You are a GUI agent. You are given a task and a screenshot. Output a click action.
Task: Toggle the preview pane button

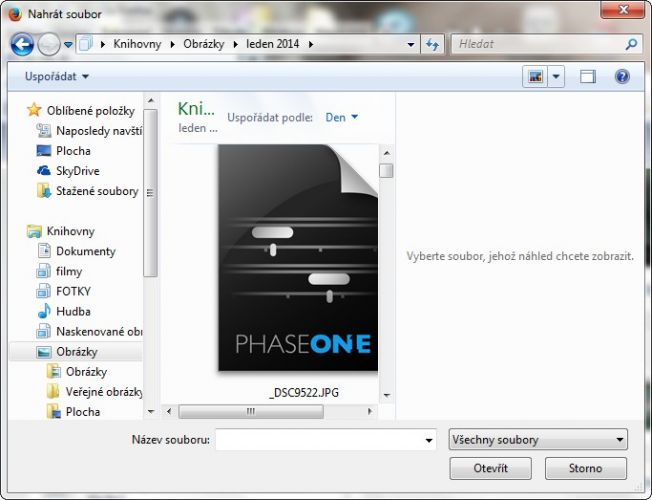588,77
